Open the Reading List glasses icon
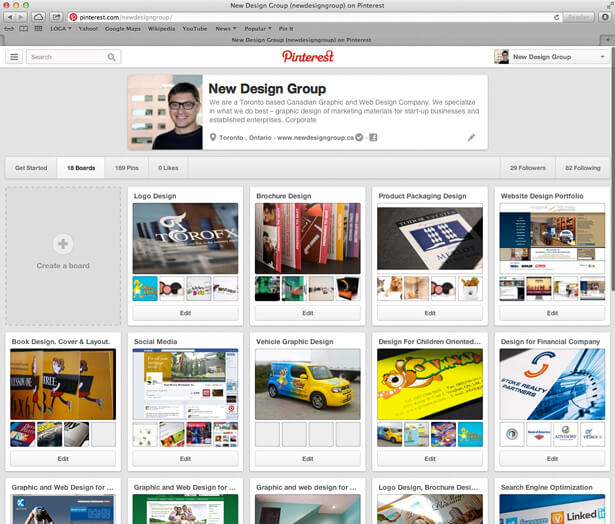The image size is (615, 524). click(x=9, y=29)
